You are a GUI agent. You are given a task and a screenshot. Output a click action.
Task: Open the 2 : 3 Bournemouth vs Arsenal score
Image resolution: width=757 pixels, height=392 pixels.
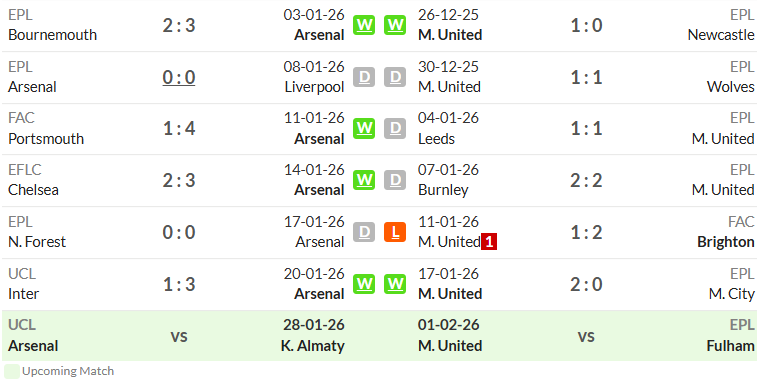pos(179,25)
